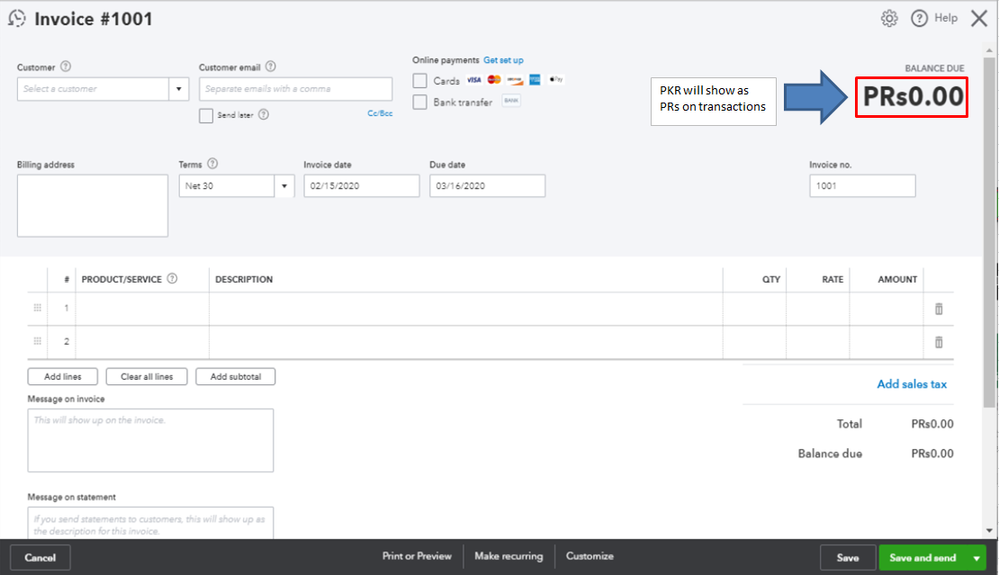Click the Help question mark icon
The width and height of the screenshot is (999, 575).
coord(919,18)
